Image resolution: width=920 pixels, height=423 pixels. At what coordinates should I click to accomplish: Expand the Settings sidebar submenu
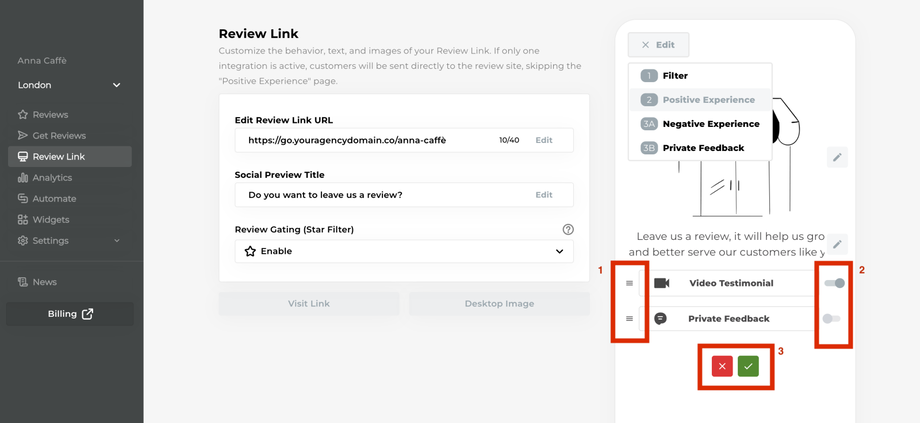tap(117, 241)
